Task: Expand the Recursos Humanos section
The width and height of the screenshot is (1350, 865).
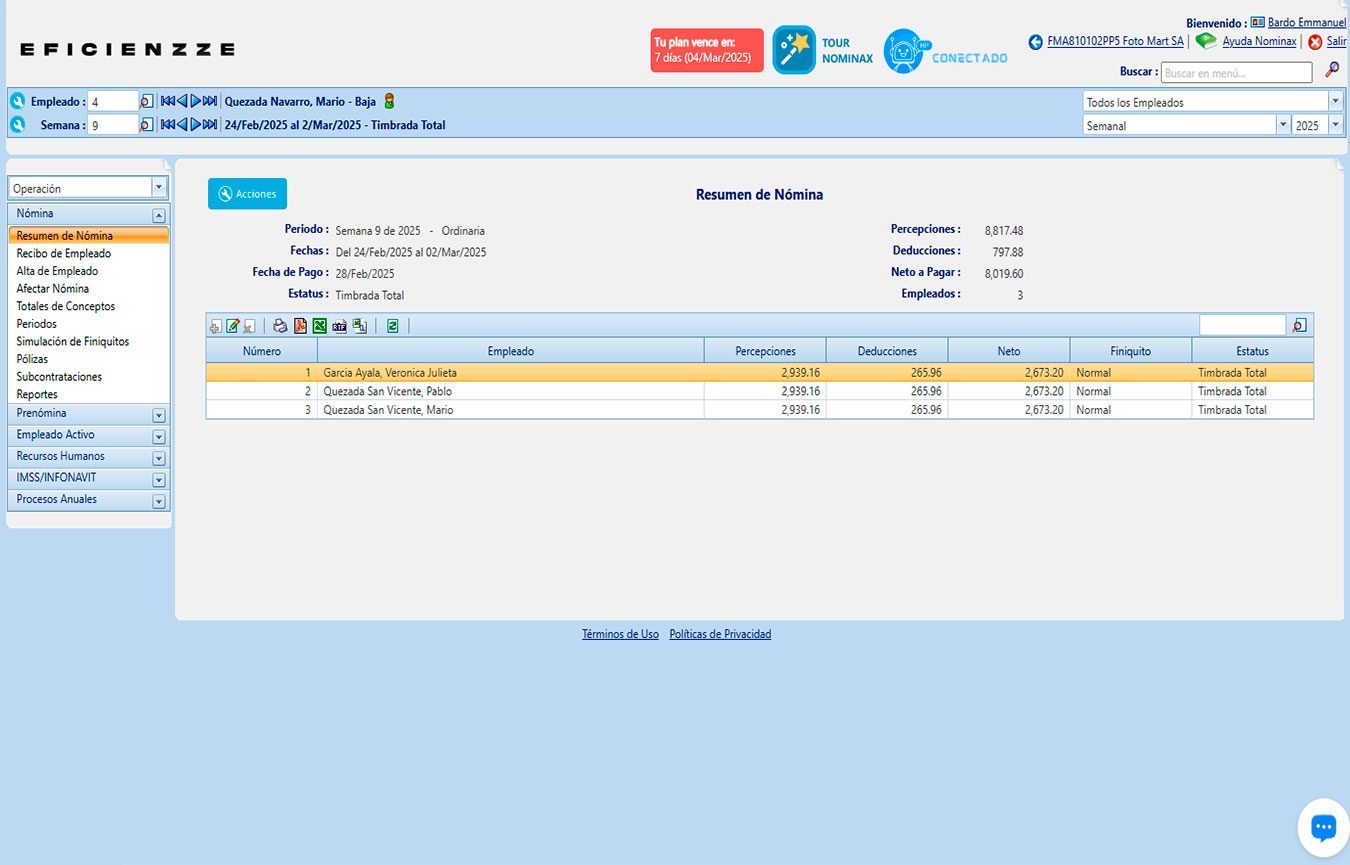Action: pos(158,458)
